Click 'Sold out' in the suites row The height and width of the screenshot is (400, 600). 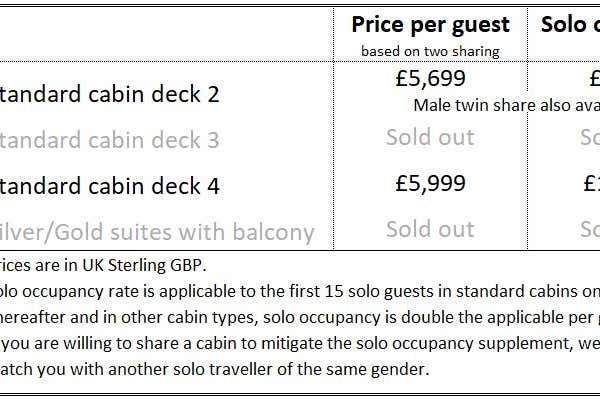(430, 229)
